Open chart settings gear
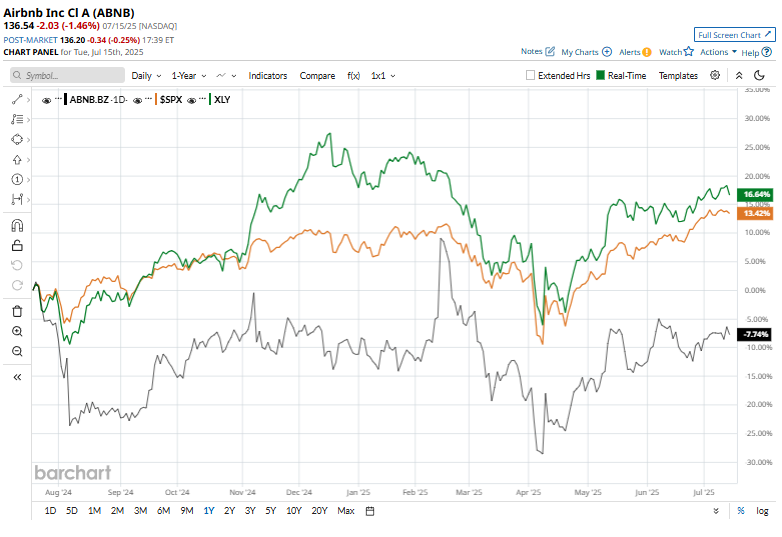This screenshot has height=537, width=782. (715, 75)
